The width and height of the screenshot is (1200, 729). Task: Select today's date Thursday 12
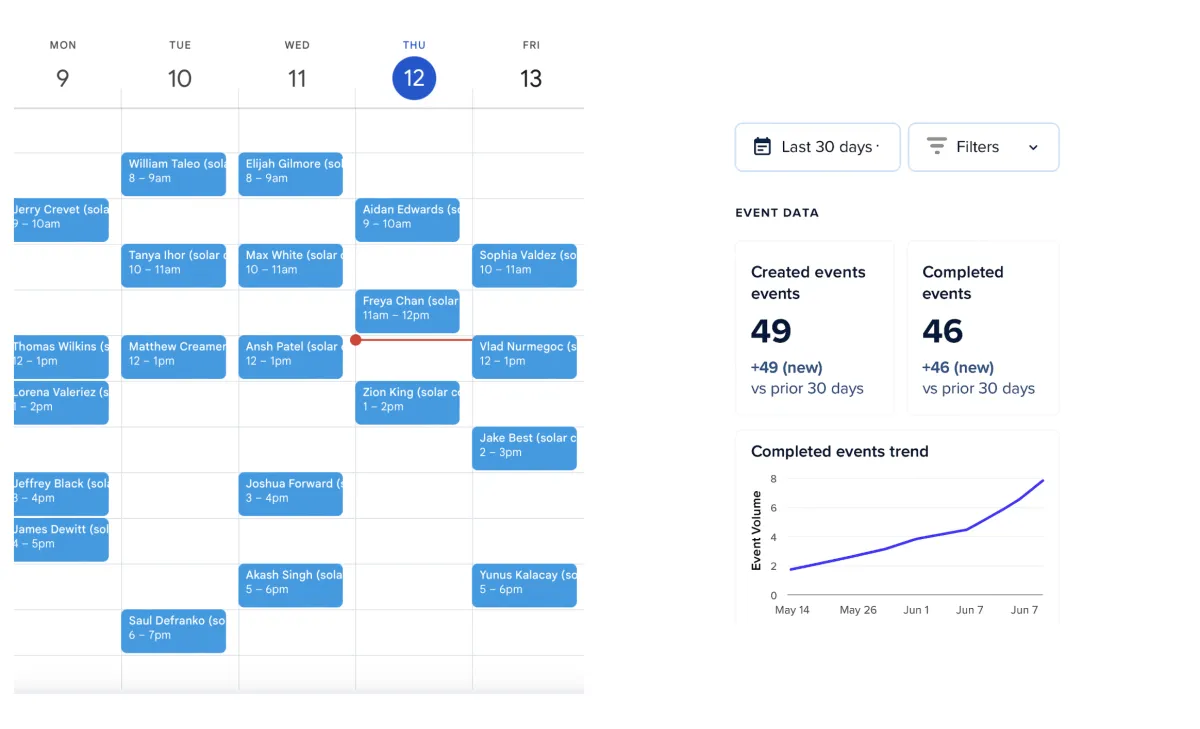click(x=414, y=78)
